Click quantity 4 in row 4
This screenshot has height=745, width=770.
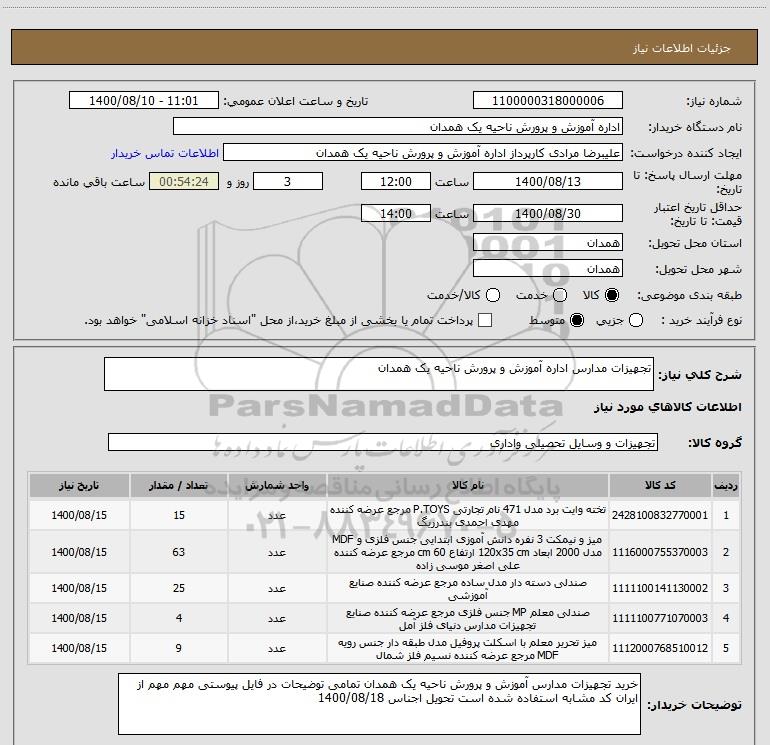point(179,618)
